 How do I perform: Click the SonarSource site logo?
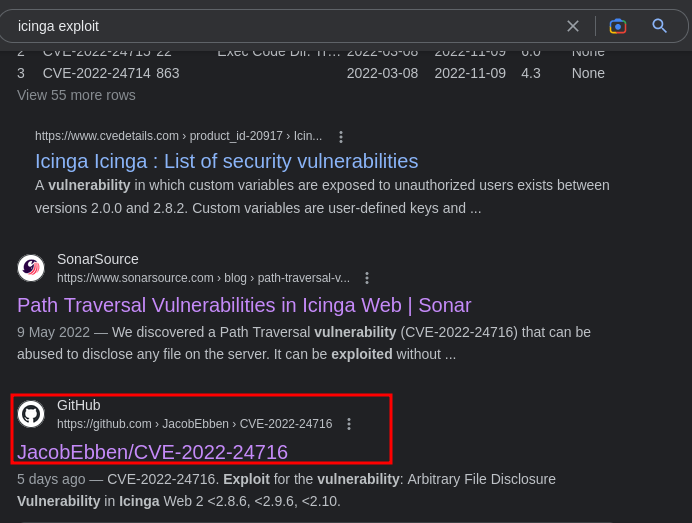click(31, 268)
